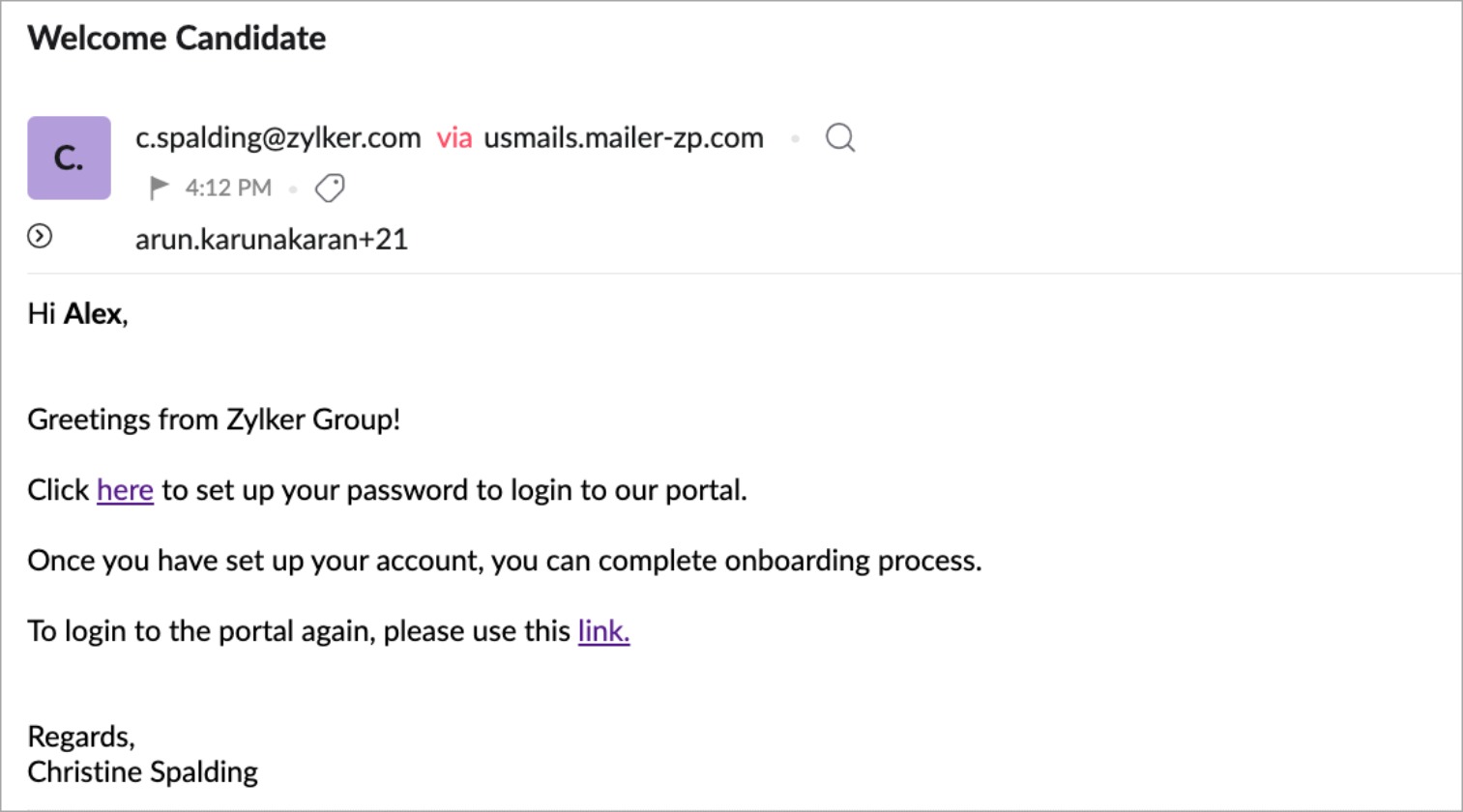The height and width of the screenshot is (812, 1463).
Task: Click 'Greetings from Zylker Group!' line
Action: pyautogui.click(x=214, y=420)
